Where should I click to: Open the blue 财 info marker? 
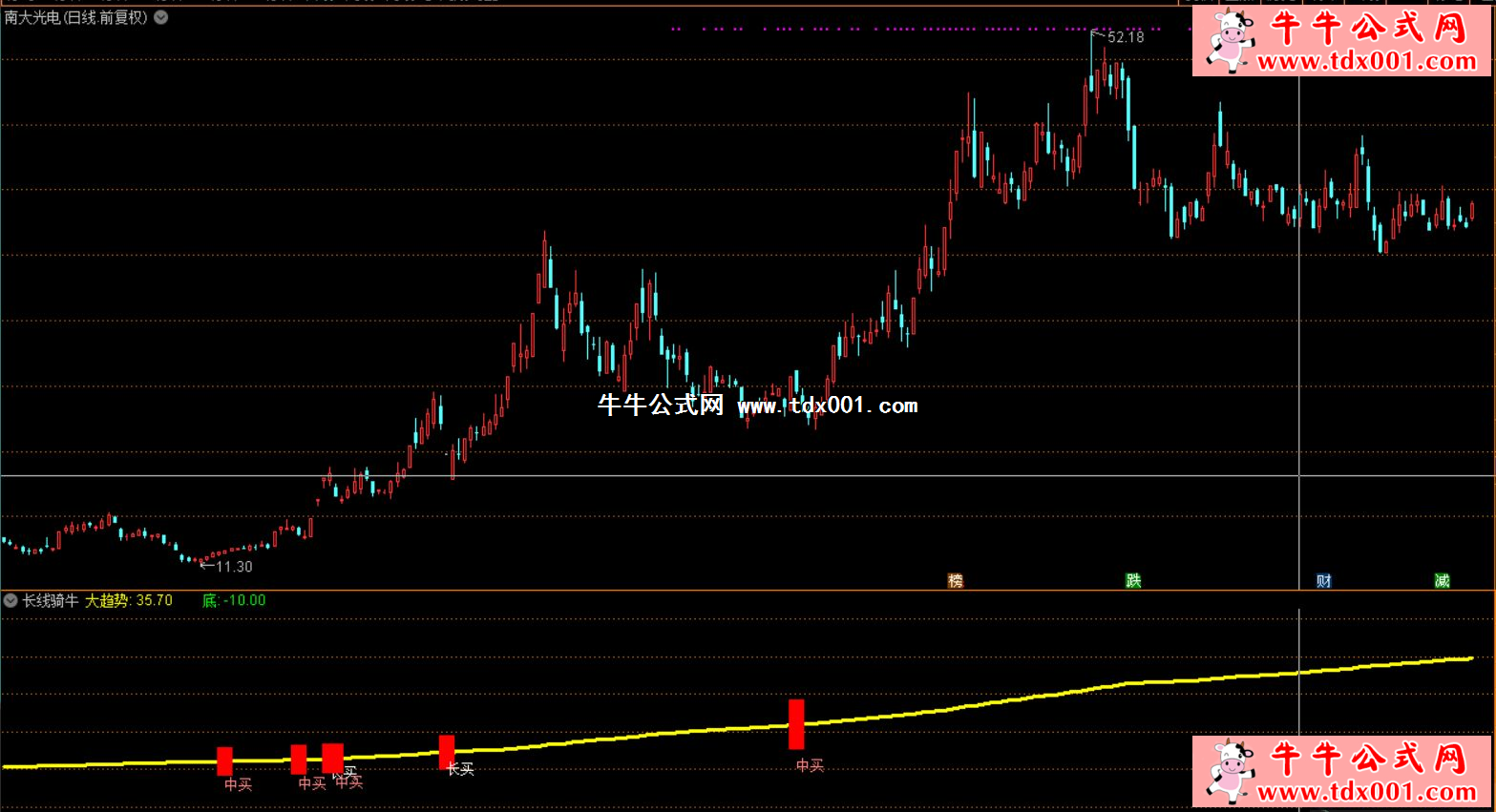click(x=1323, y=580)
